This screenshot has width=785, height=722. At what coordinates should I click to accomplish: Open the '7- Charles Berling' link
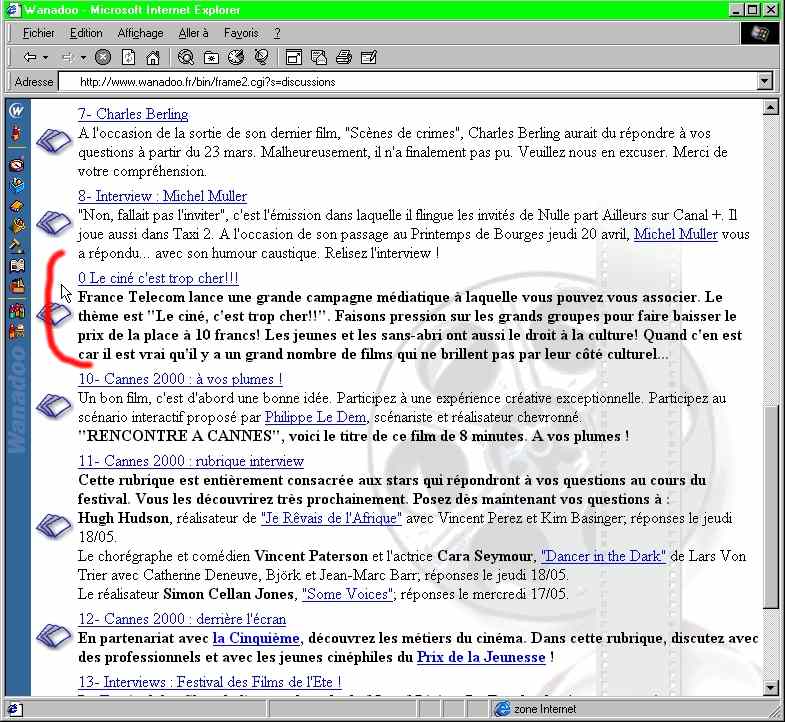[x=133, y=114]
